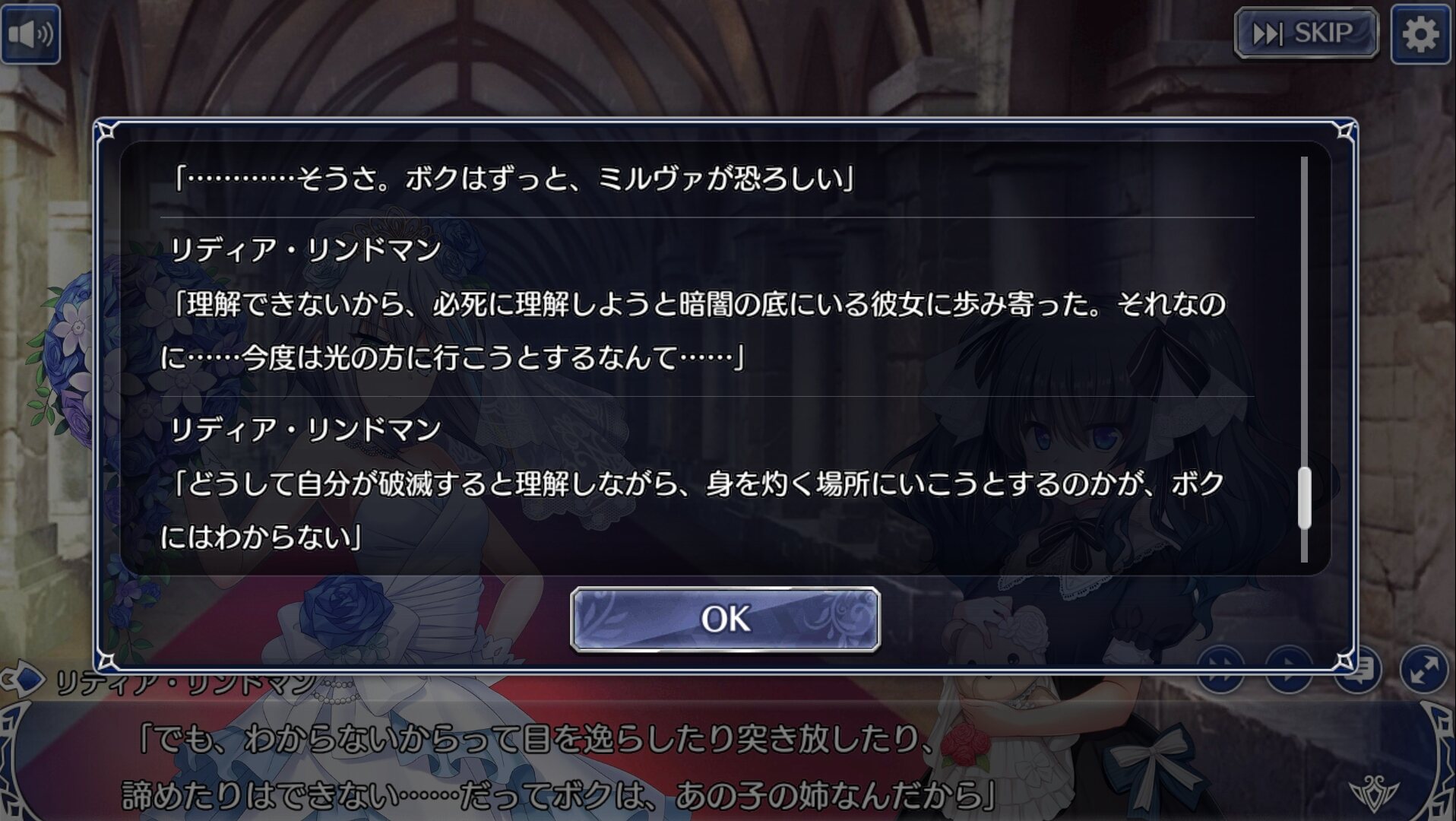Toggle auto-play triangle button
The height and width of the screenshot is (821, 1456).
[x=1289, y=669]
